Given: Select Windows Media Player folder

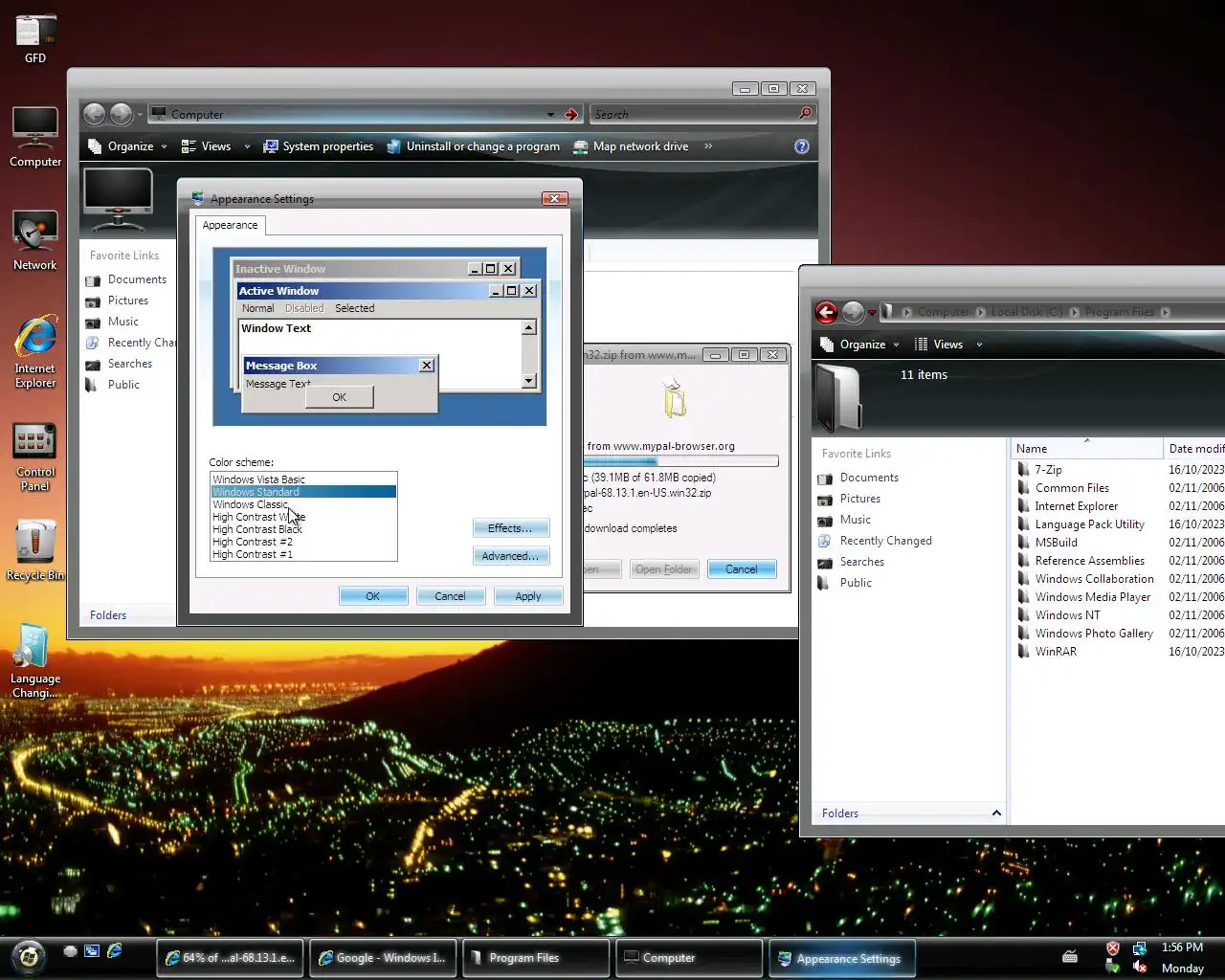Looking at the screenshot, I should 1092,597.
